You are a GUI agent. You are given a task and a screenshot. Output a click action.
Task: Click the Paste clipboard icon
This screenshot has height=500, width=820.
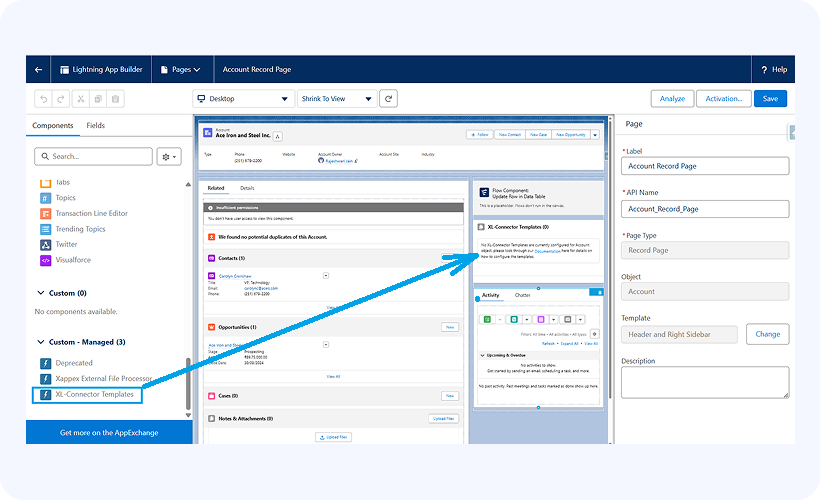pos(116,99)
